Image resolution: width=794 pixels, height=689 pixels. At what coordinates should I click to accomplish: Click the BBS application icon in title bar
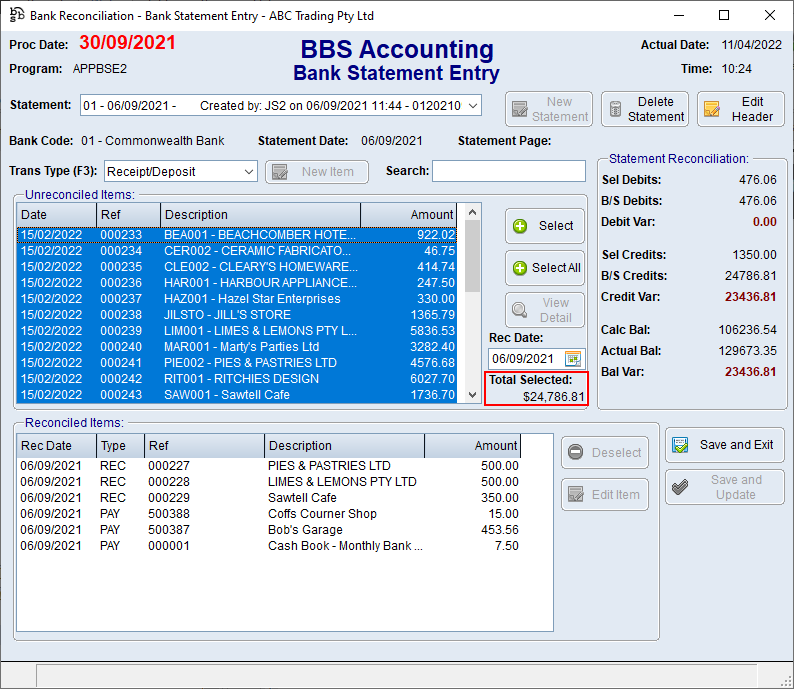point(16,15)
